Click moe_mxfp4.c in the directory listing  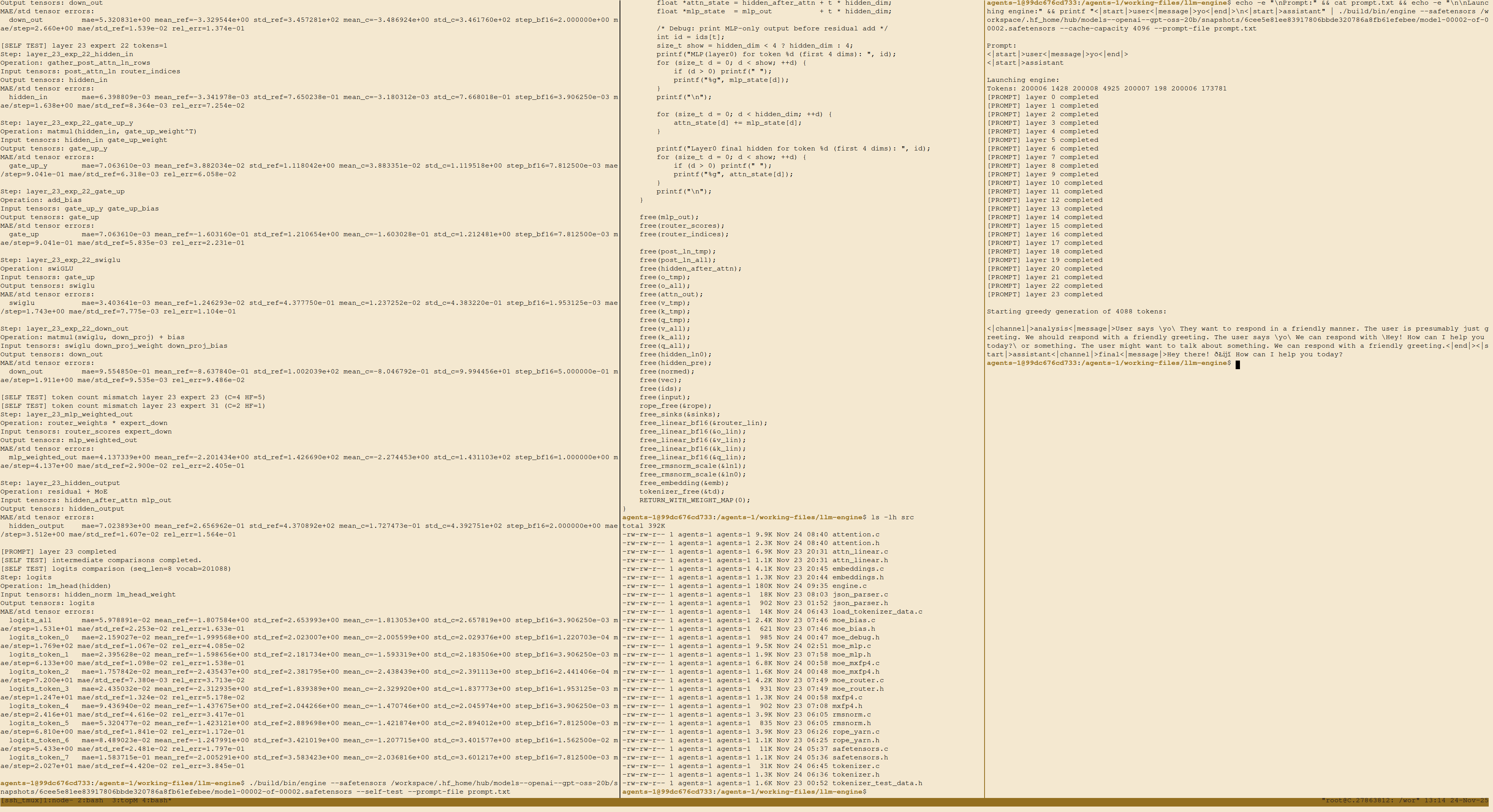(x=855, y=663)
